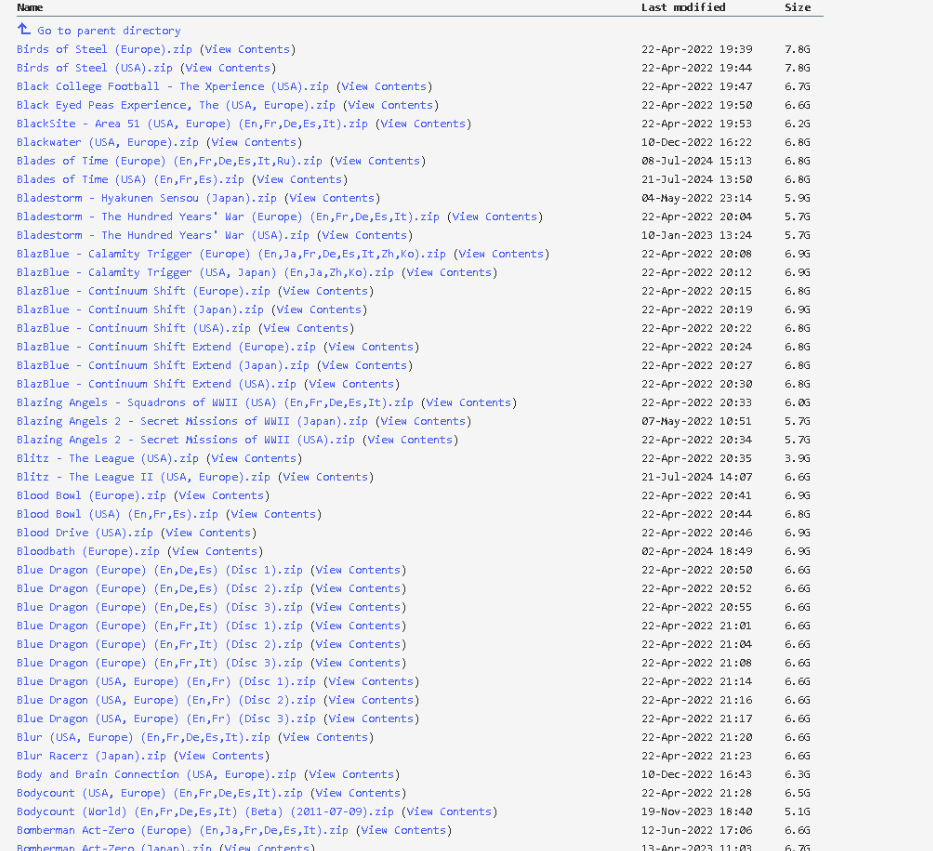
Task: View Contents of Birds of Steel (USA).zip
Action: pos(228,68)
